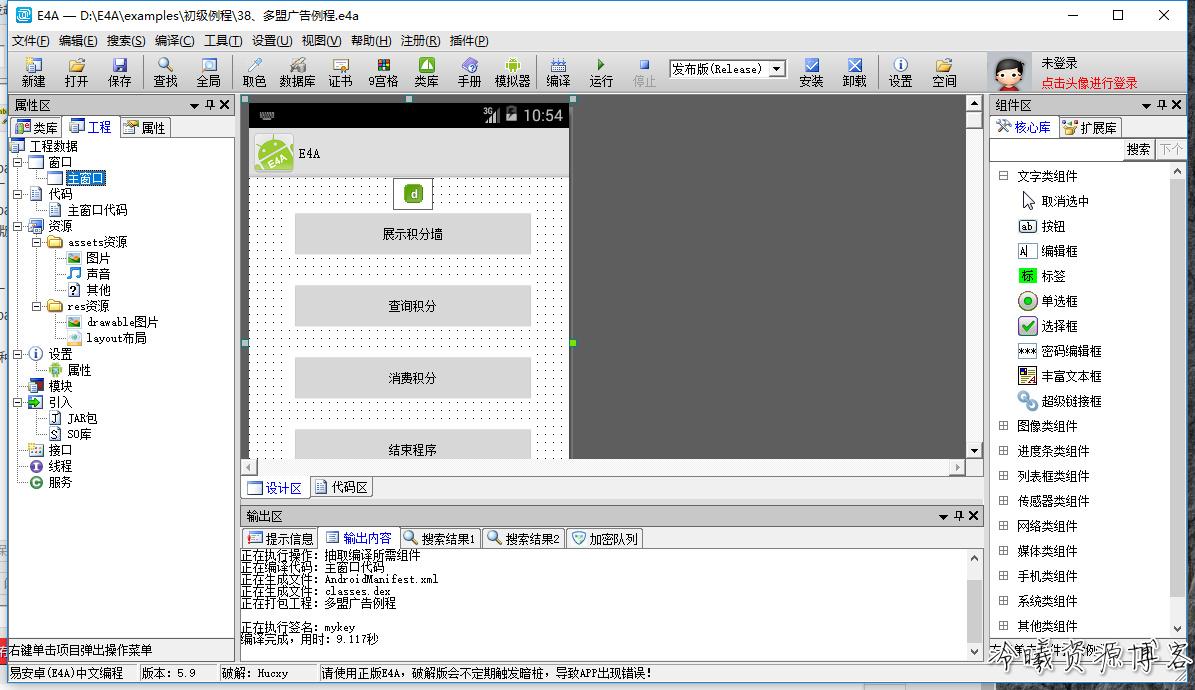1195x690 pixels.
Task: Switch to the 提示信息 output tab
Action: [280, 538]
